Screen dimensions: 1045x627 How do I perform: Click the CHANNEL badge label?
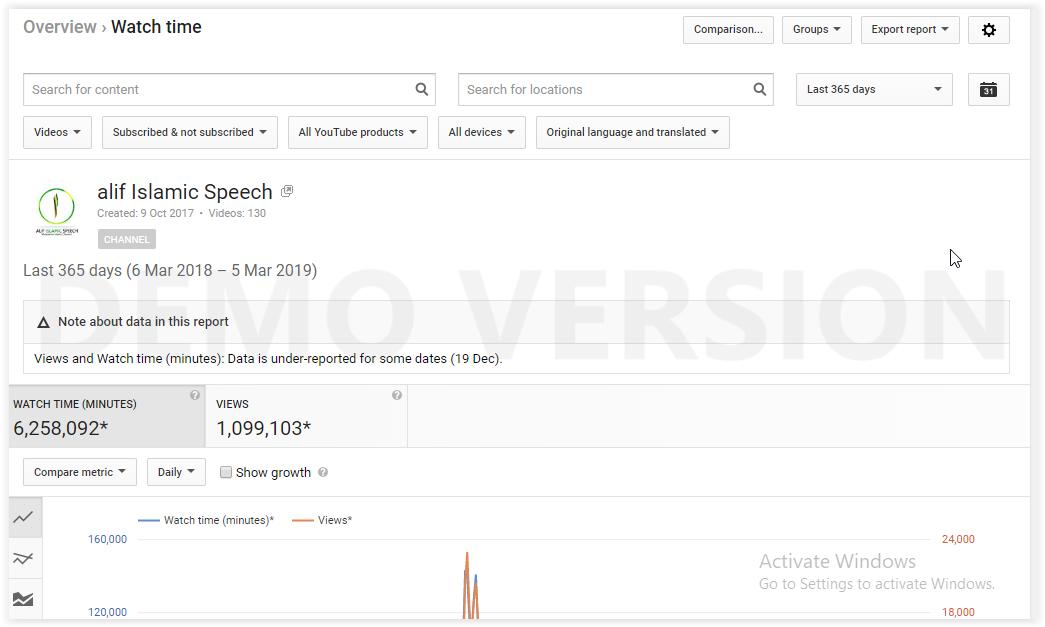[x=127, y=239]
